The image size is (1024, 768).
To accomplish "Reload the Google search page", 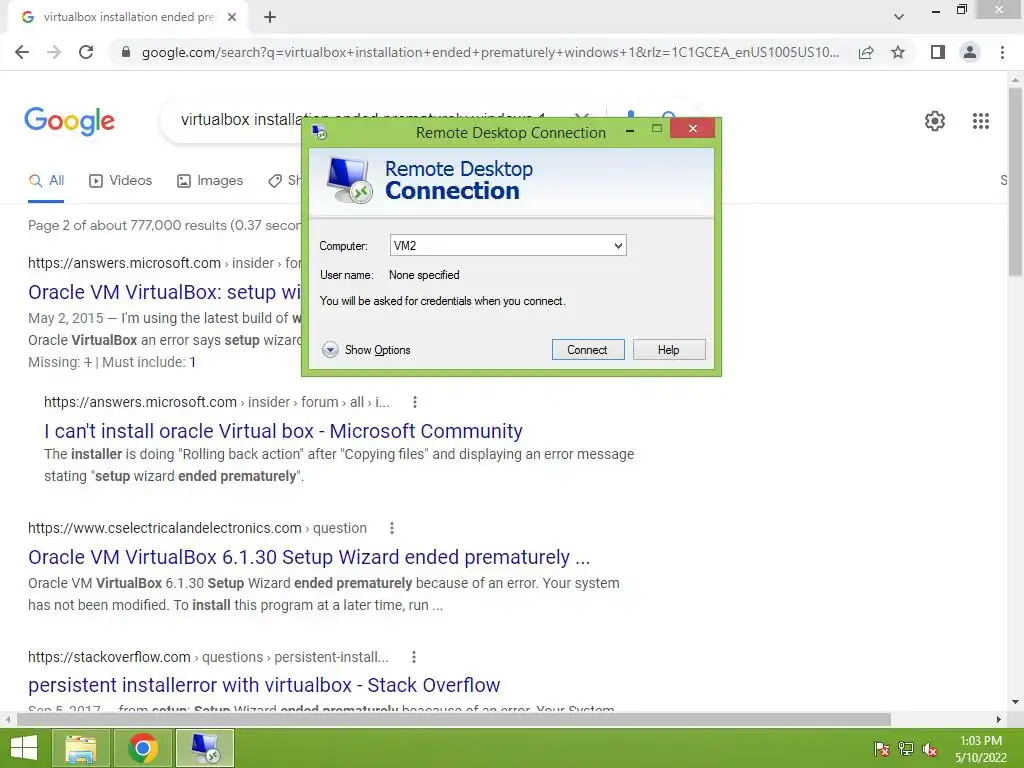I will click(86, 52).
